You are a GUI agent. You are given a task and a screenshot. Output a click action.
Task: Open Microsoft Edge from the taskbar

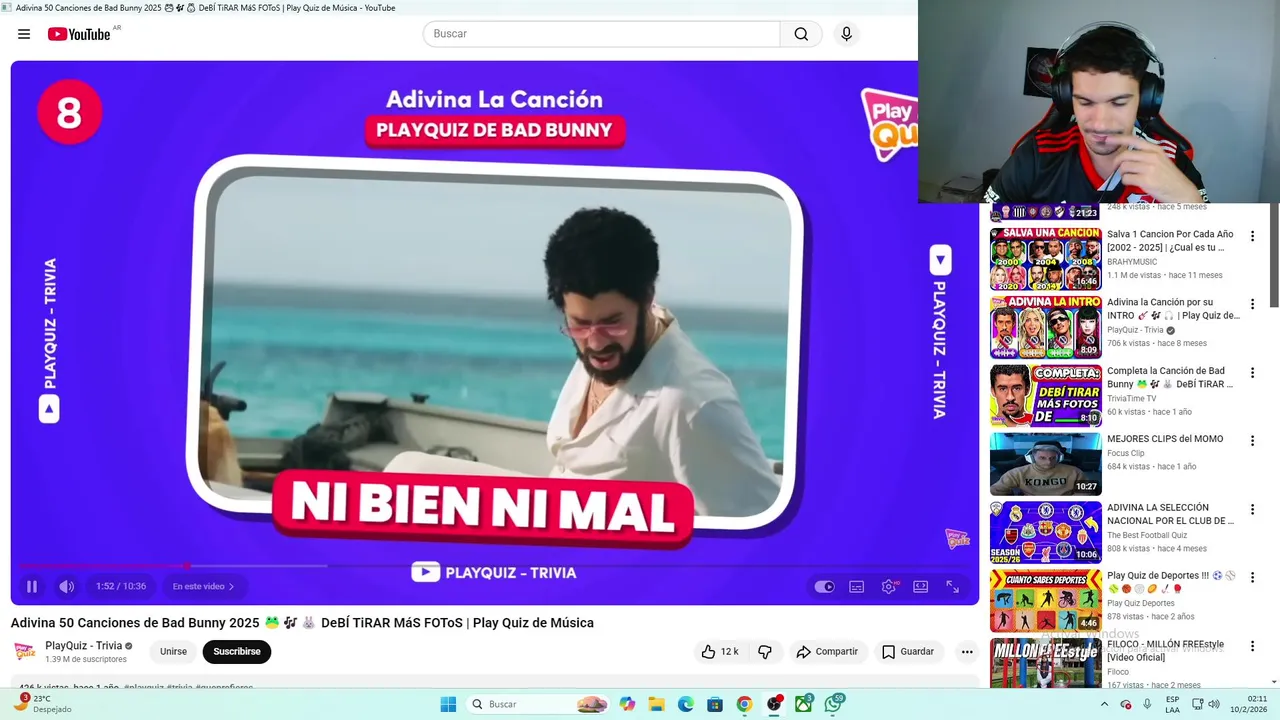click(x=686, y=704)
